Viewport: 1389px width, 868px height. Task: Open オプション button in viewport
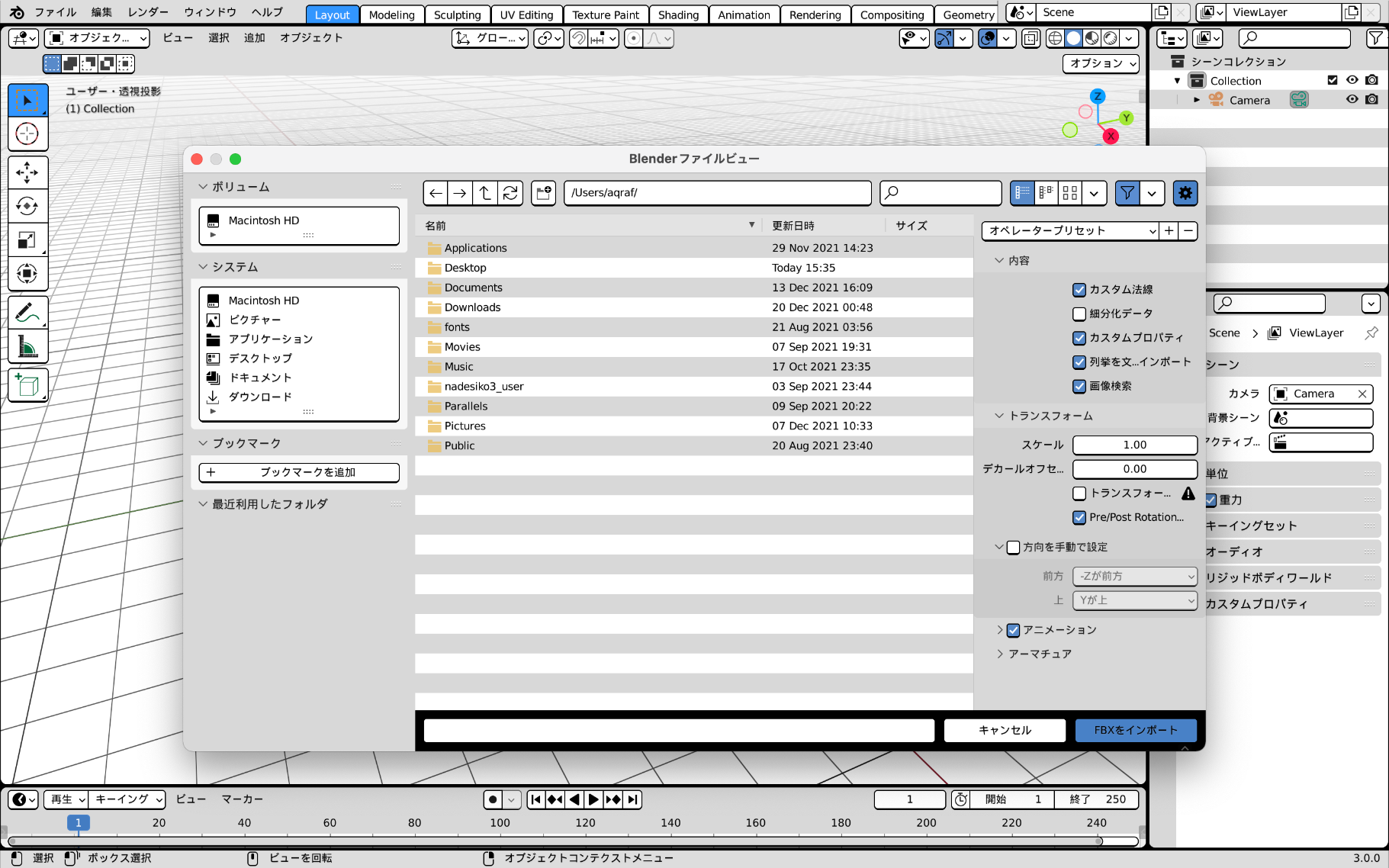(x=1101, y=63)
